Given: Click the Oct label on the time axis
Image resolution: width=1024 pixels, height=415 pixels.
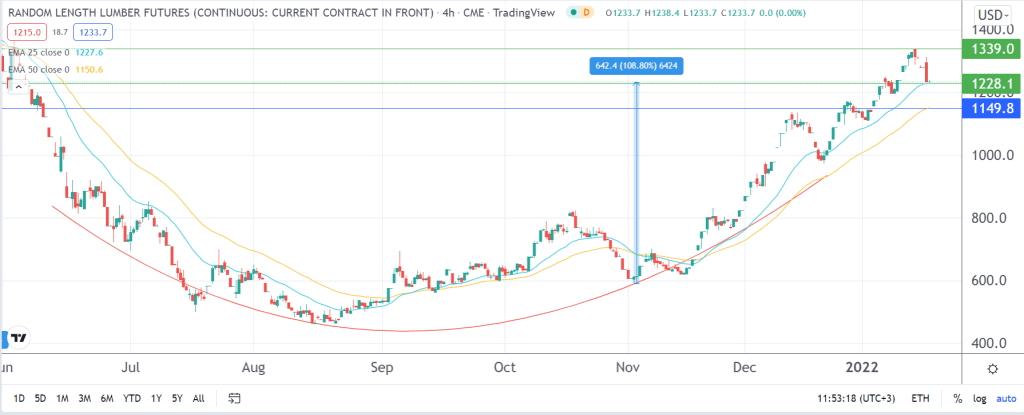Looking at the screenshot, I should (505, 369).
